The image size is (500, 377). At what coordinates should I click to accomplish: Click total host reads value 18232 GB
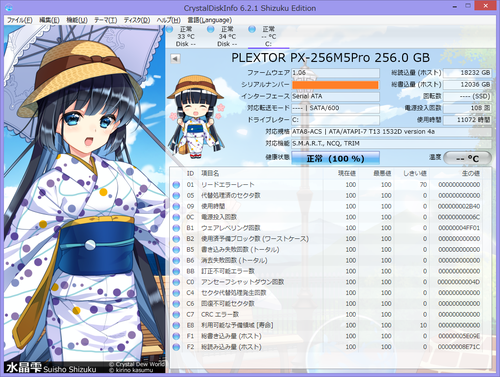click(x=467, y=73)
